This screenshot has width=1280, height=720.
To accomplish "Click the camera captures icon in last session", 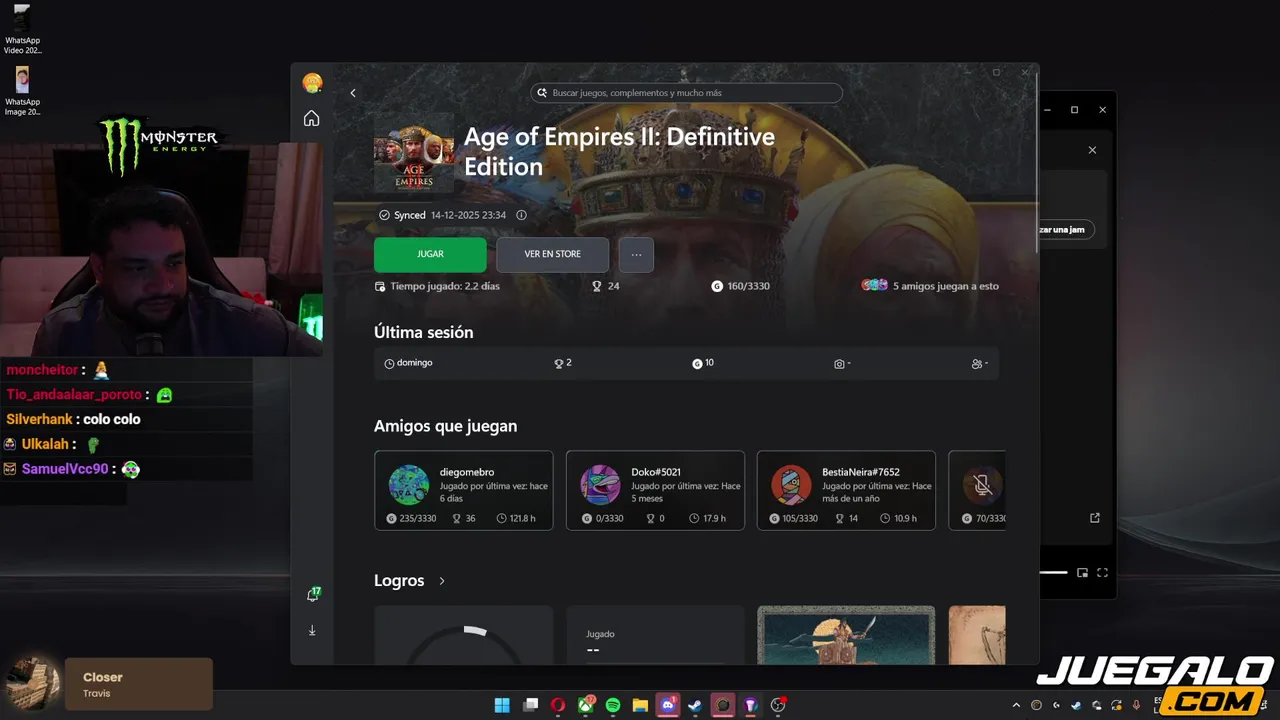I will 839,364.
